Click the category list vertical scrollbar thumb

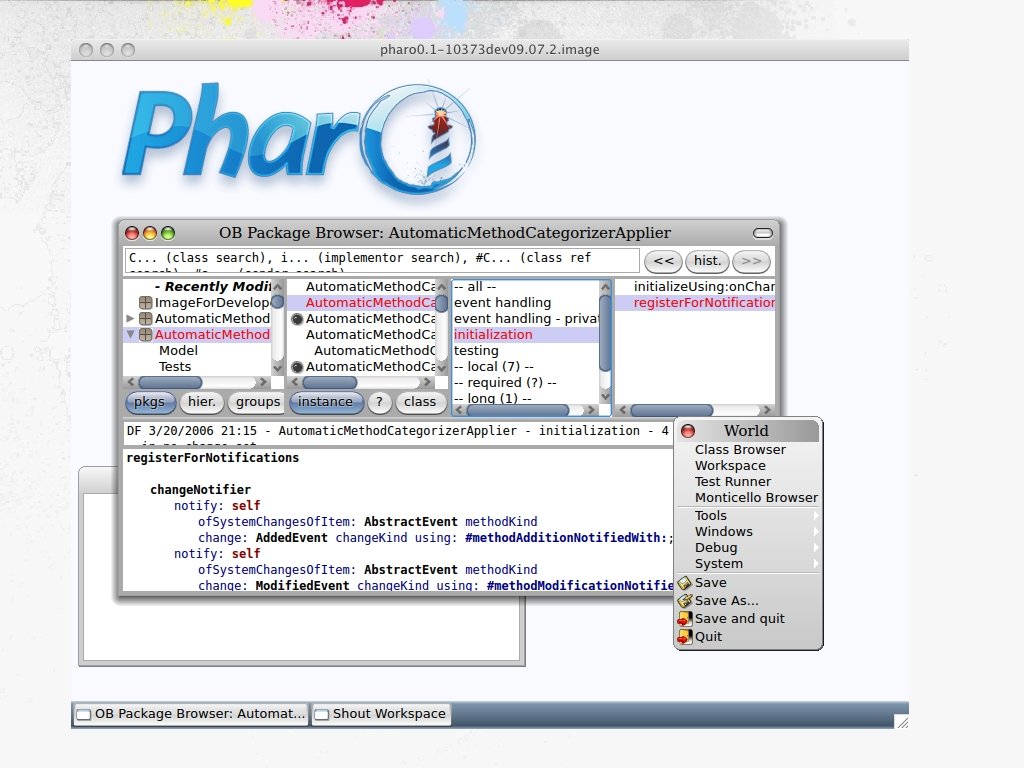point(605,333)
